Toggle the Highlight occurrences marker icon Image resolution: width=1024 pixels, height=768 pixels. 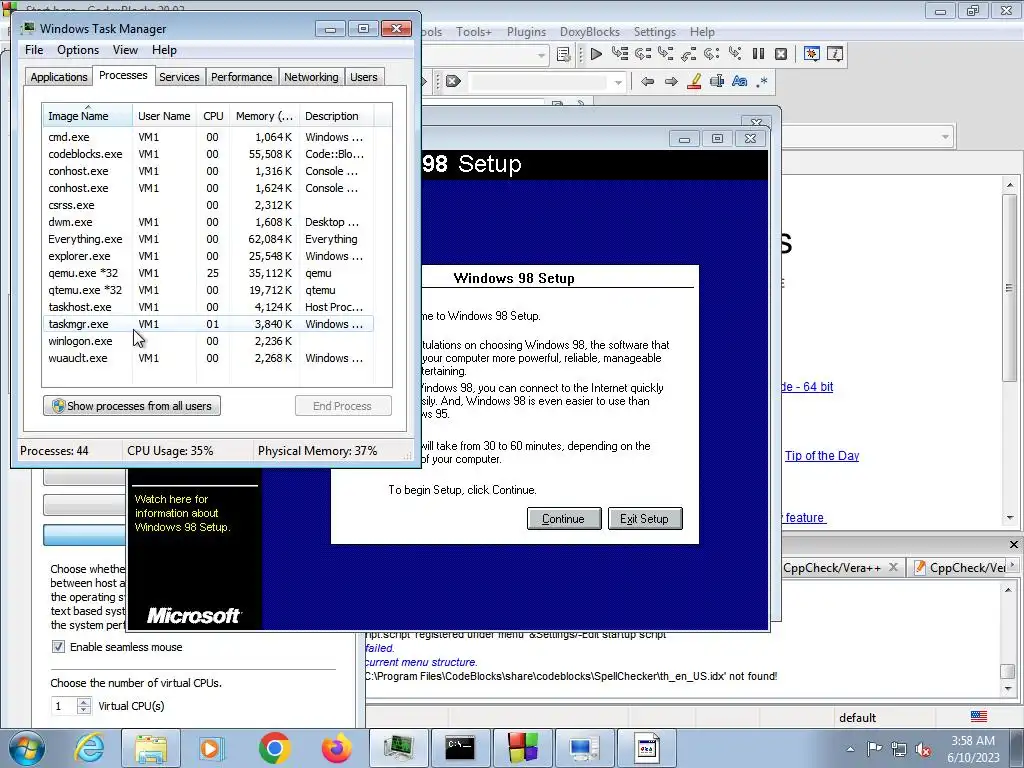coord(694,82)
